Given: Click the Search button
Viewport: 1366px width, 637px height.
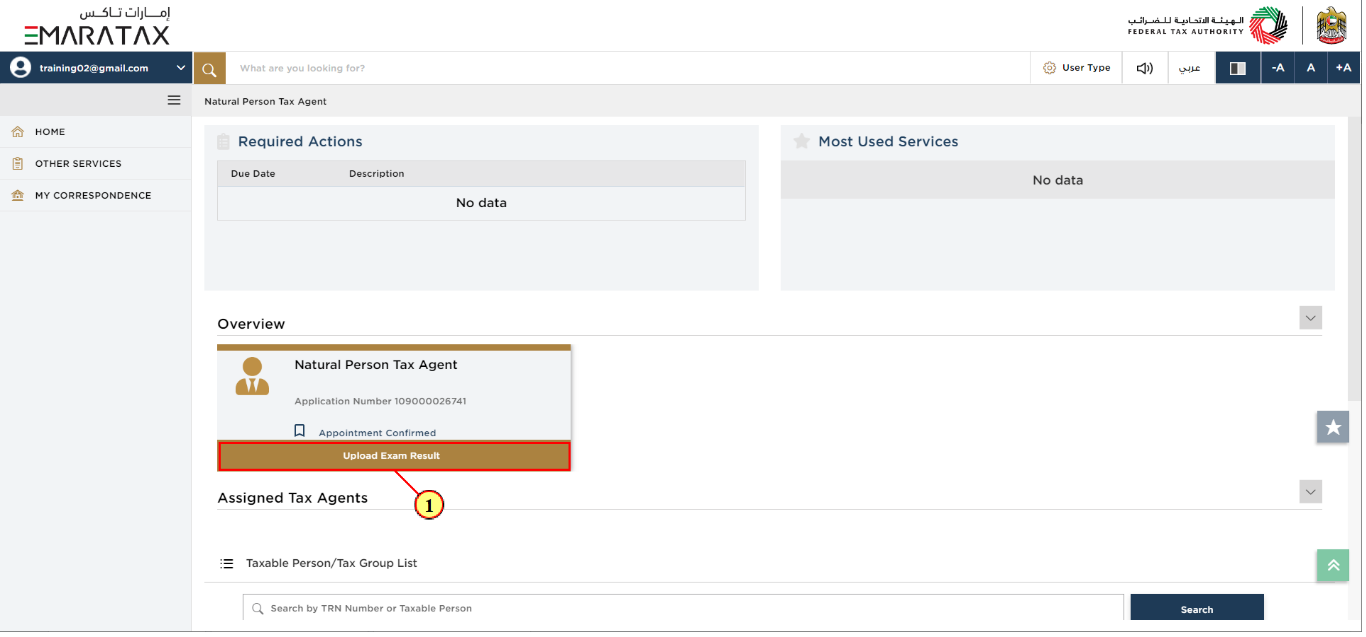Looking at the screenshot, I should tap(1197, 608).
